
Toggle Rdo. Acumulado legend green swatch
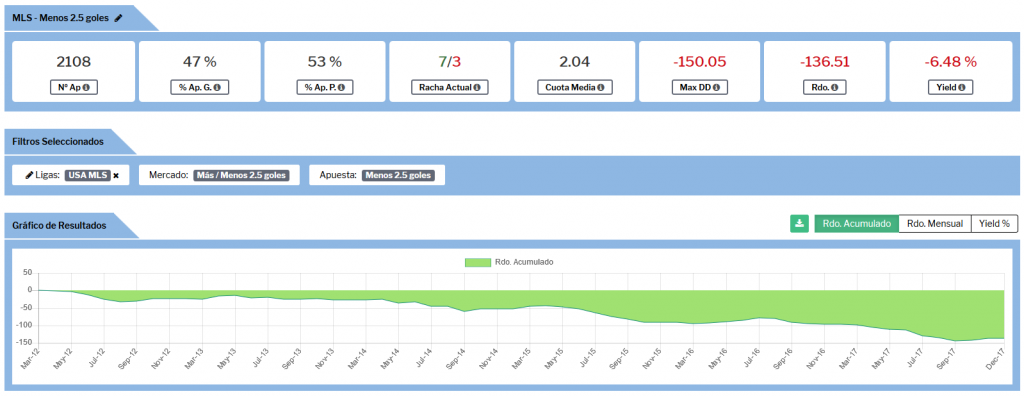pos(477,262)
